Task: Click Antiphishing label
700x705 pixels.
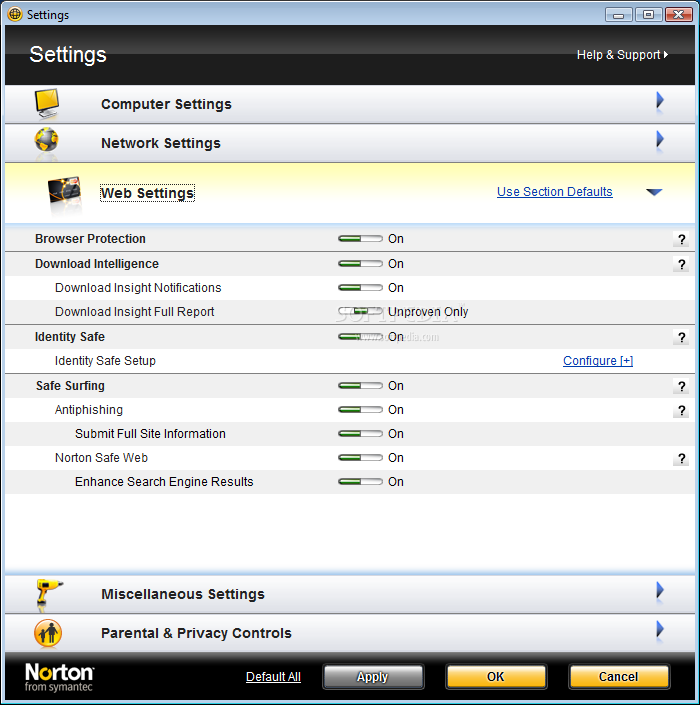Action: click(89, 410)
